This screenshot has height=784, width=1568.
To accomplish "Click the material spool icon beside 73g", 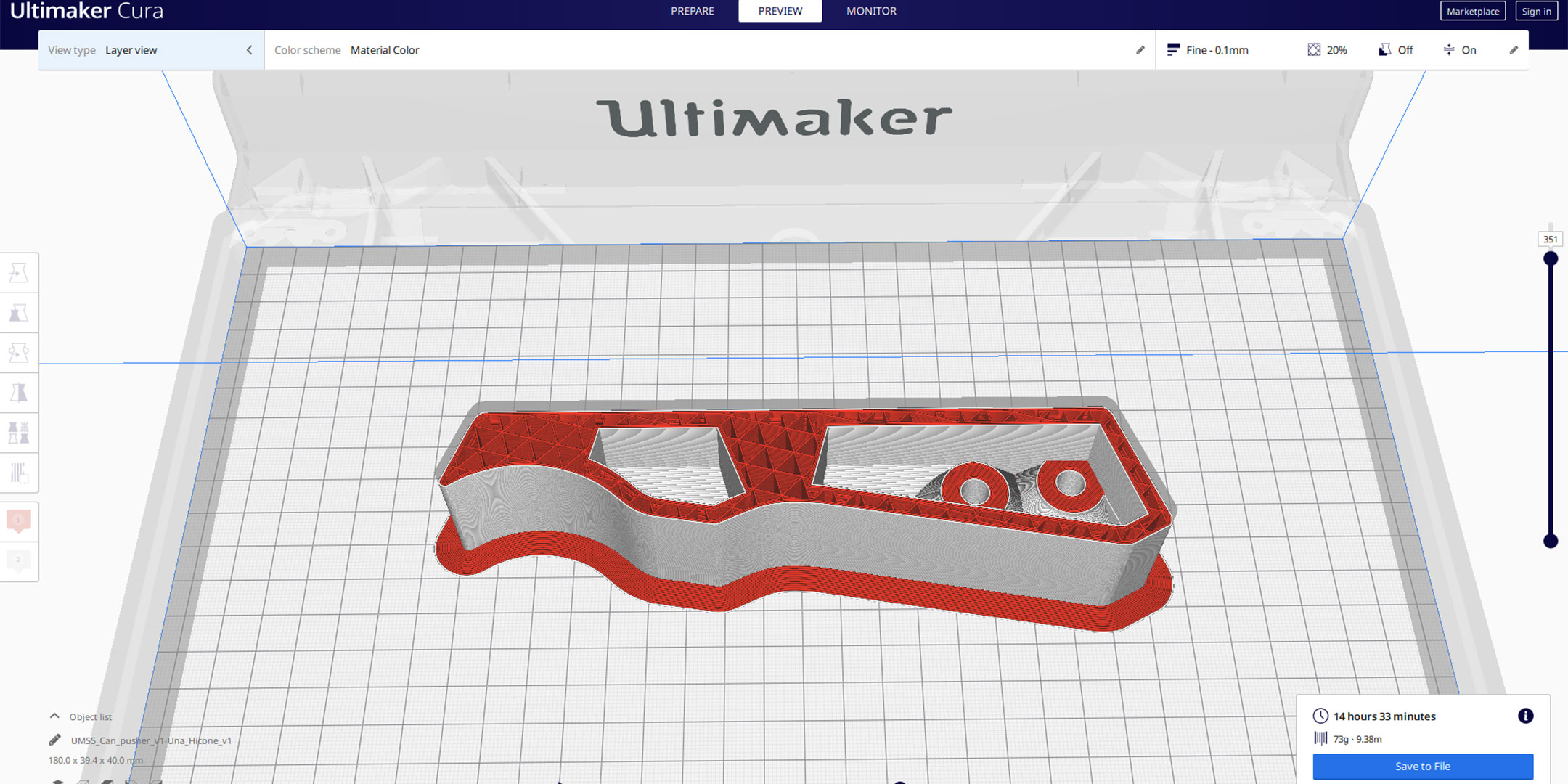I will (x=1320, y=738).
